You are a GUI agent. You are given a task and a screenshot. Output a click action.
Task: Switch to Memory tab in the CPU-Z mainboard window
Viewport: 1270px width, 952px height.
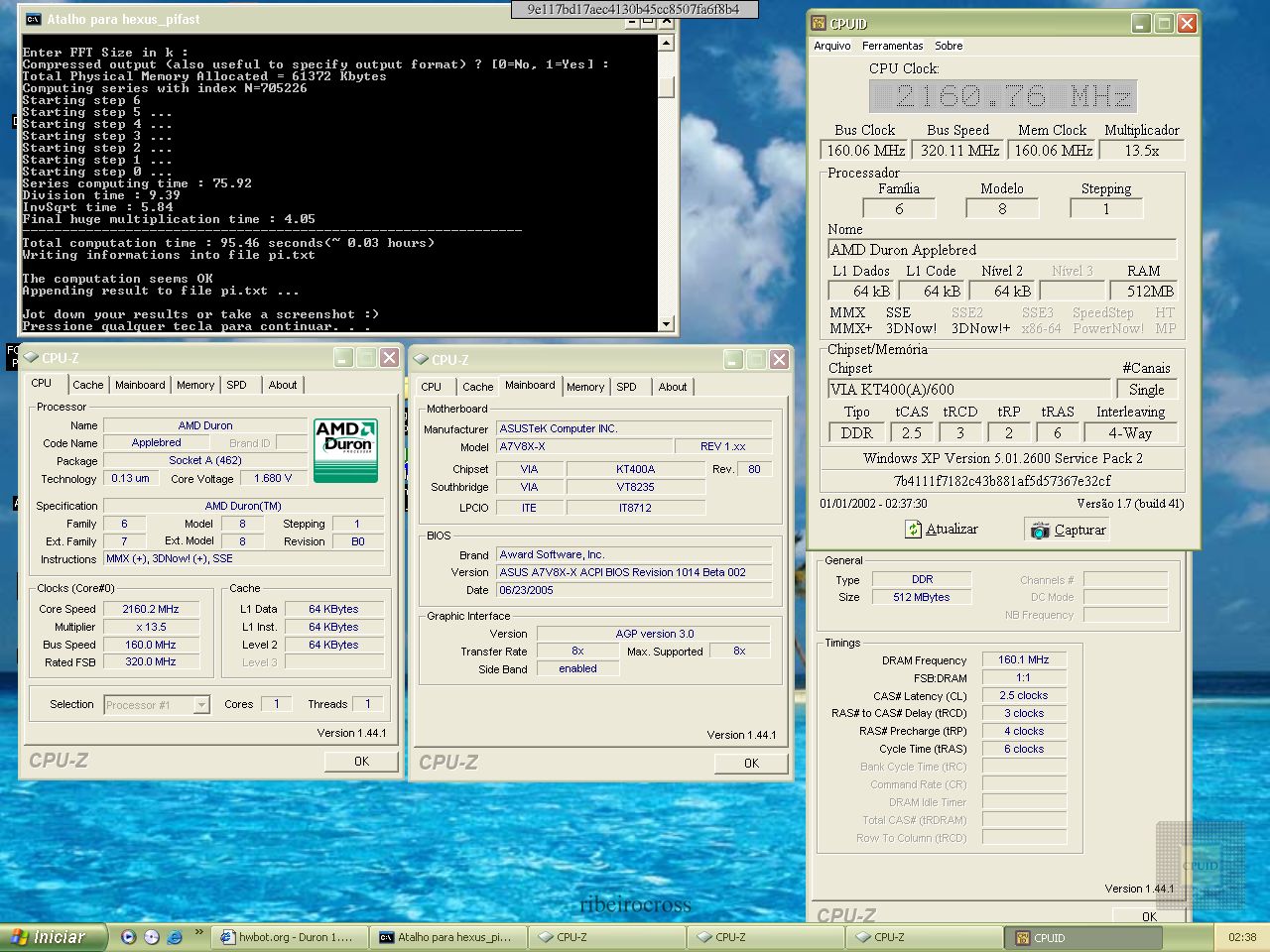click(x=585, y=387)
